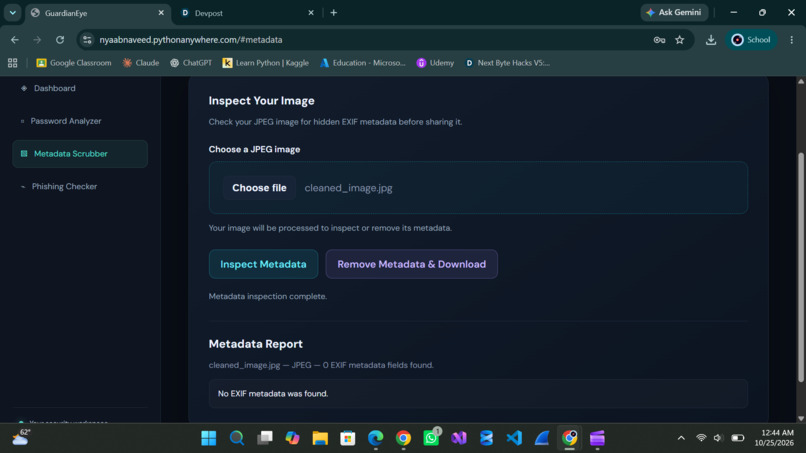Click 'No EXIF metadata was found.' text

click(x=273, y=394)
